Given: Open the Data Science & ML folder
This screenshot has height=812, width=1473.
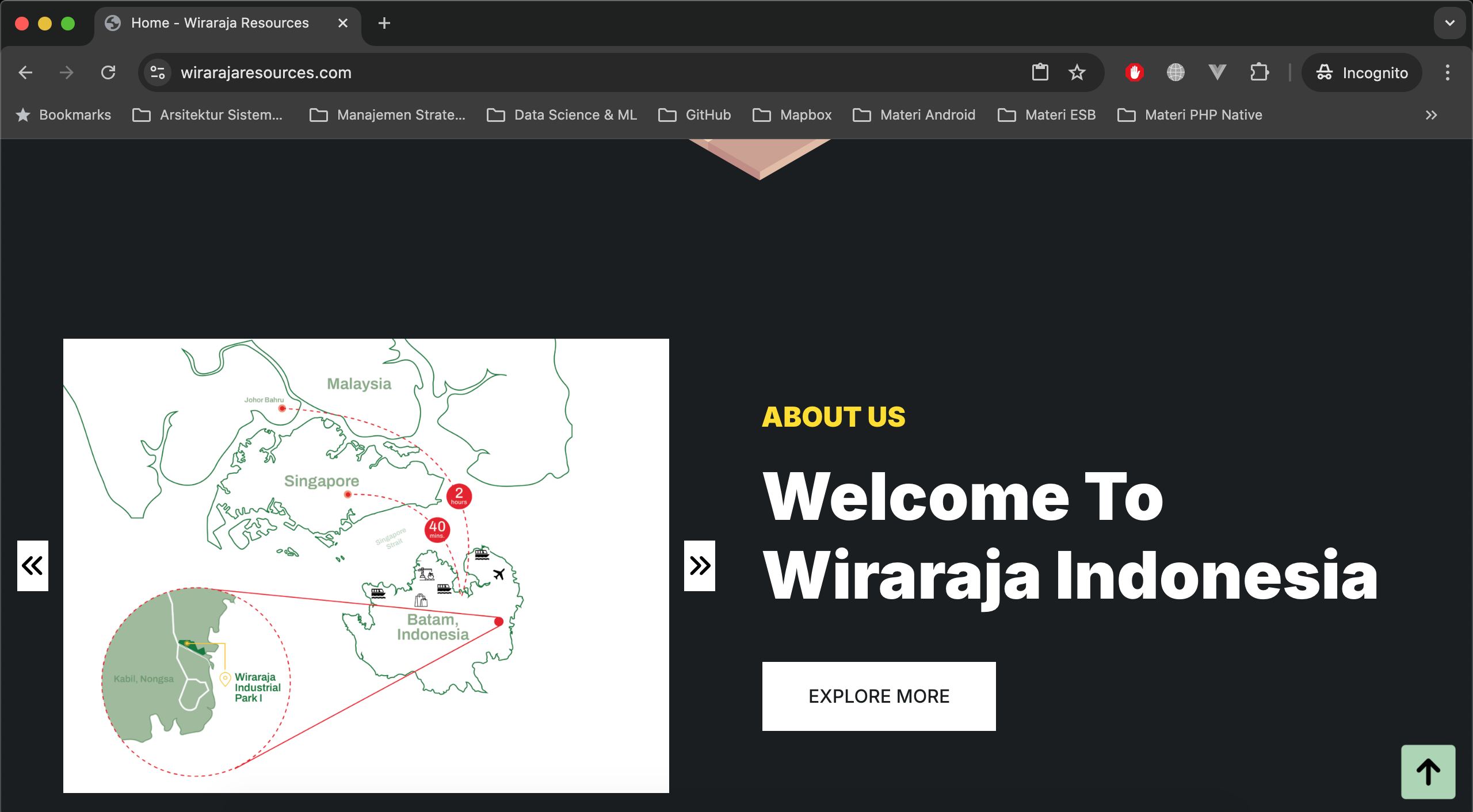Looking at the screenshot, I should [562, 115].
